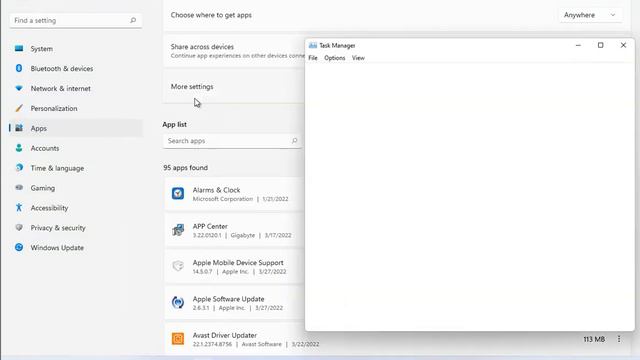The height and width of the screenshot is (360, 640).
Task: Open Network & internet settings
Action: click(60, 88)
